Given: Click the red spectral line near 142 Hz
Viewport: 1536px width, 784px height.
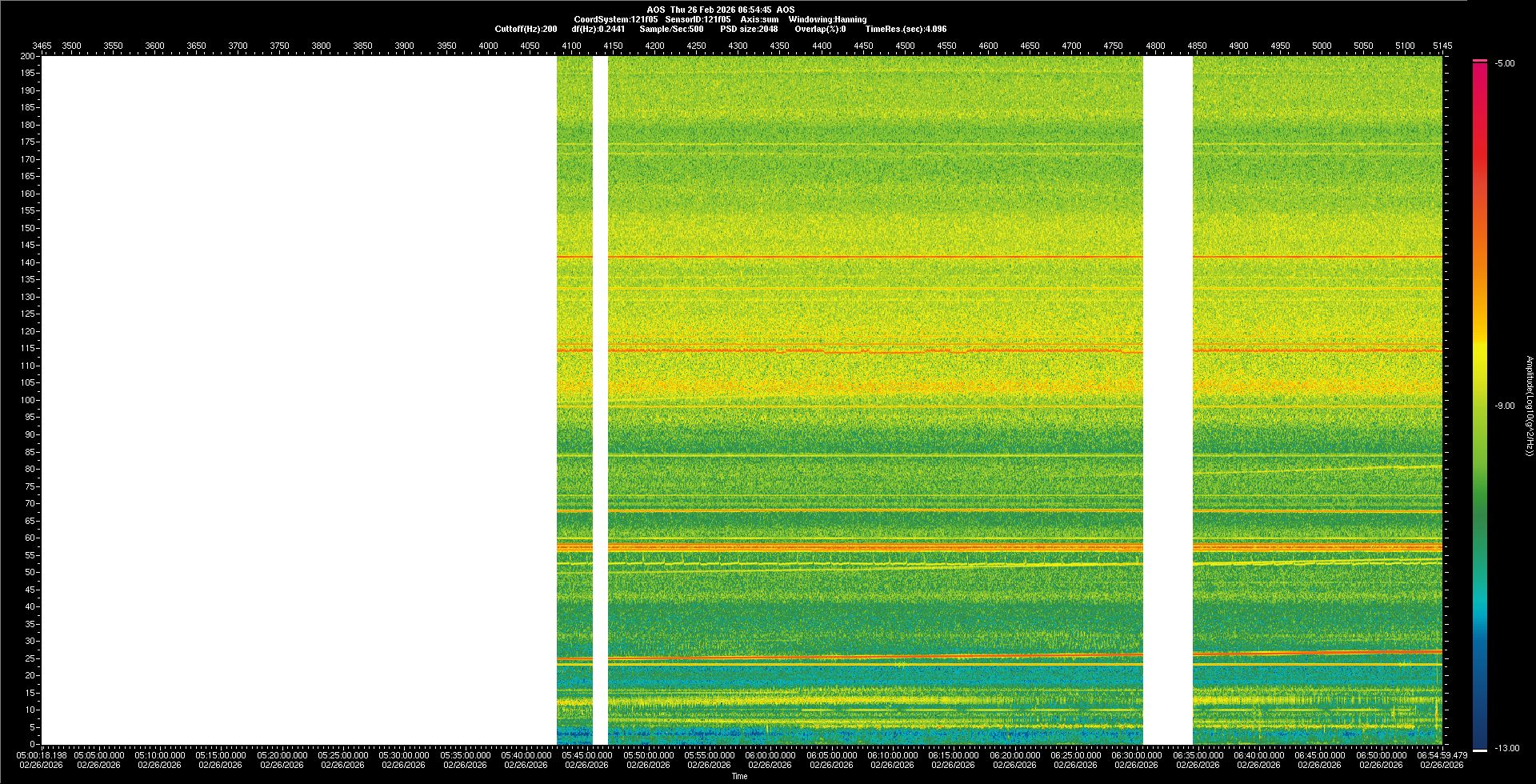Looking at the screenshot, I should click(x=880, y=257).
